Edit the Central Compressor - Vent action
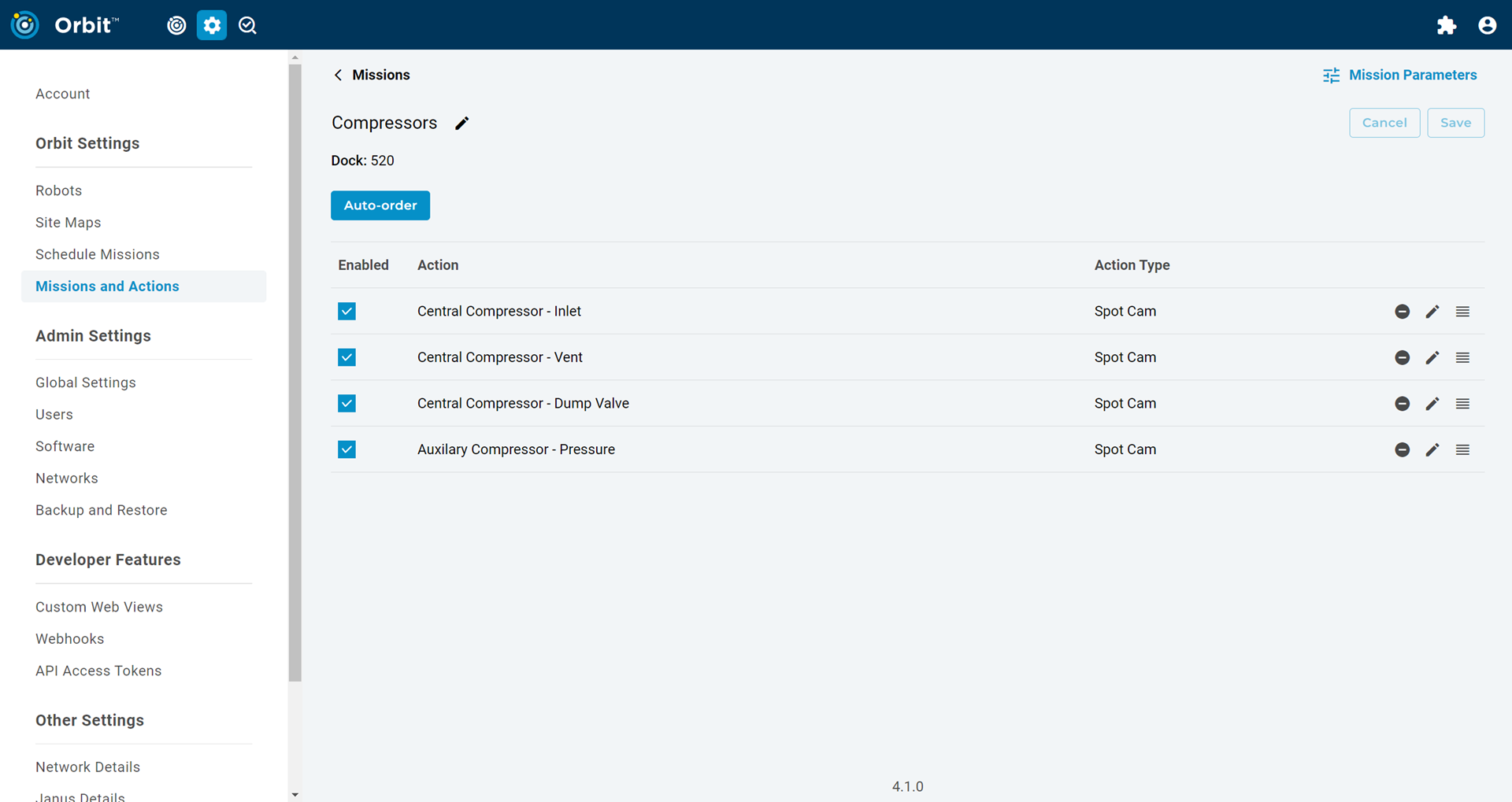The width and height of the screenshot is (1512, 802). (1432, 357)
